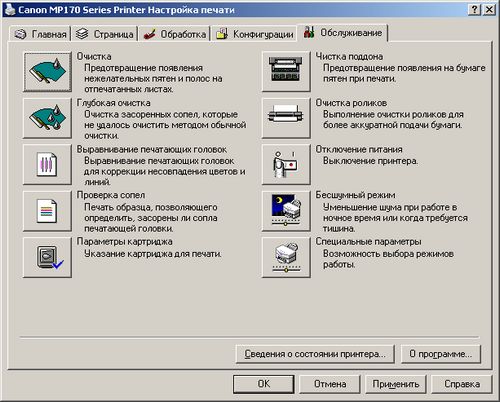Click Отключение питания power off icon
Screen dimensions: 500x402
286,164
